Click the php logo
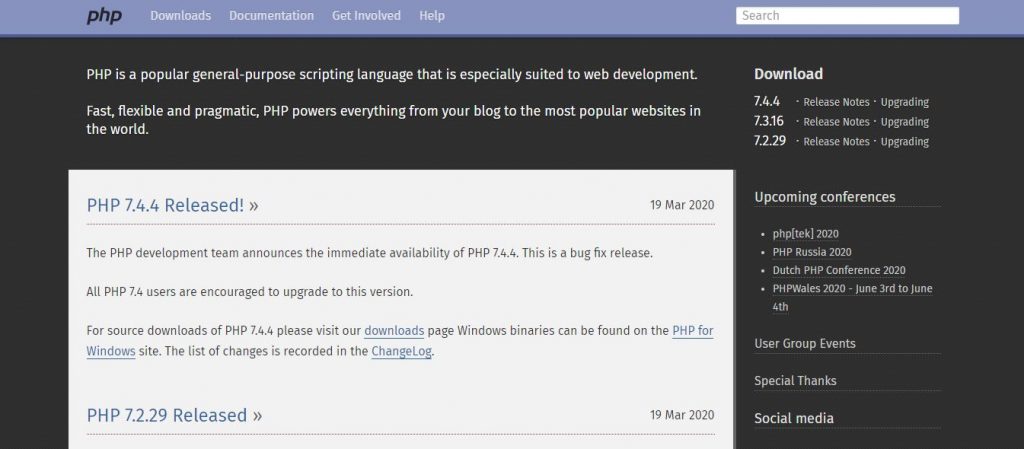Screen dimensions: 1024x449 pyautogui.click(x=104, y=16)
